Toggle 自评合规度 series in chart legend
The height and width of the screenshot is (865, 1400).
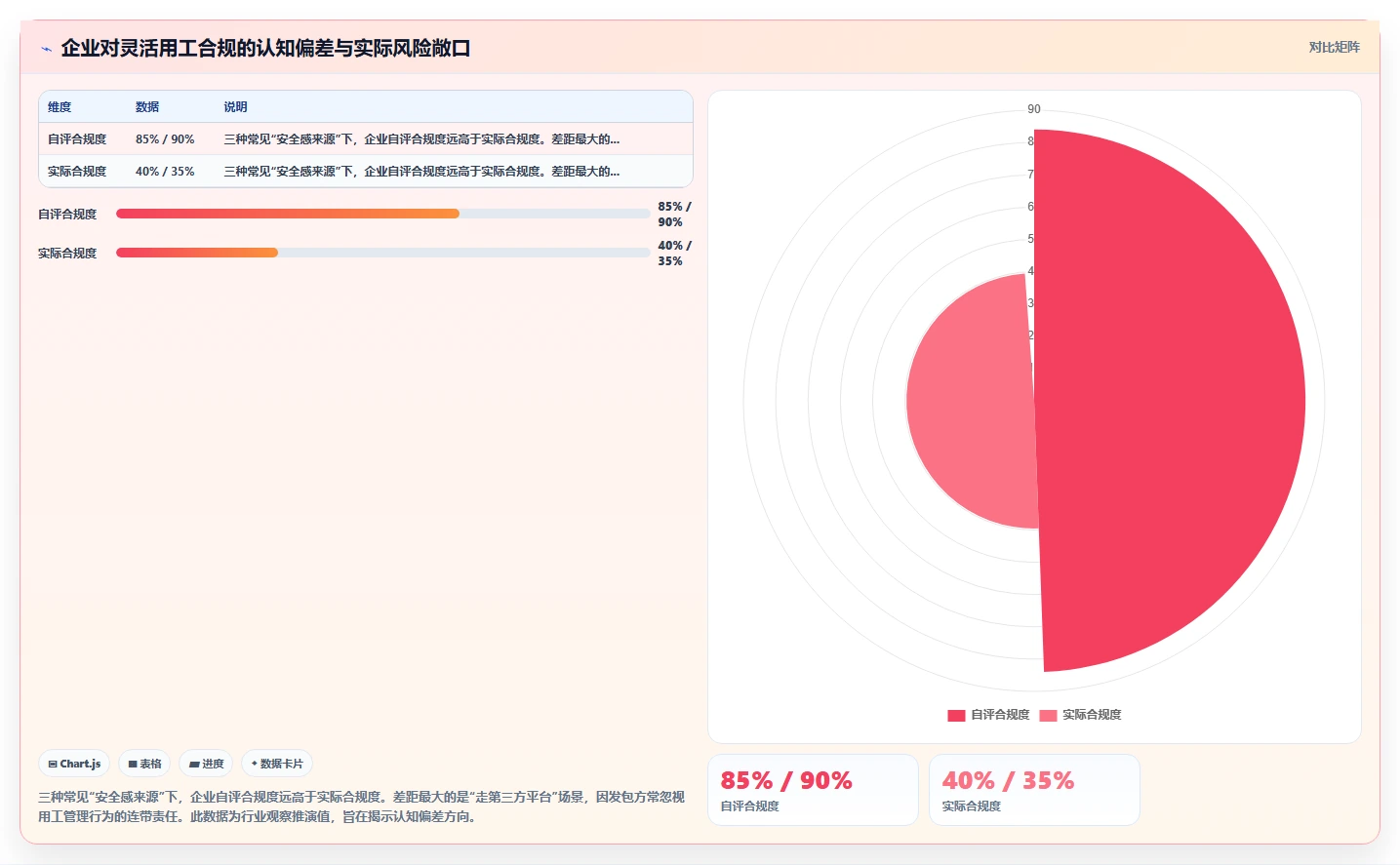click(988, 715)
